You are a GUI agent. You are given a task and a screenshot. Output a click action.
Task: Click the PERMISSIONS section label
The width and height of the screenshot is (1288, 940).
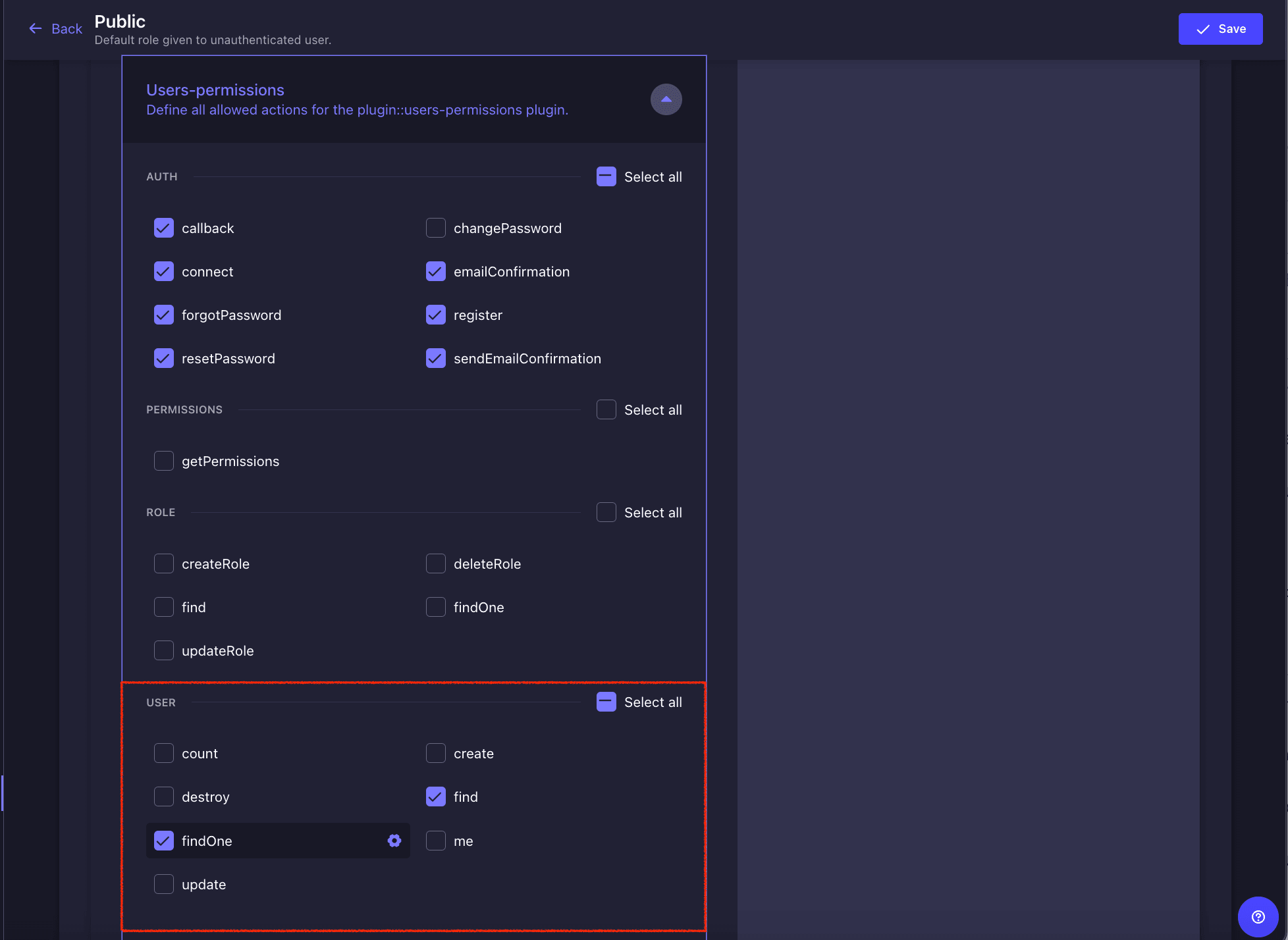(184, 409)
